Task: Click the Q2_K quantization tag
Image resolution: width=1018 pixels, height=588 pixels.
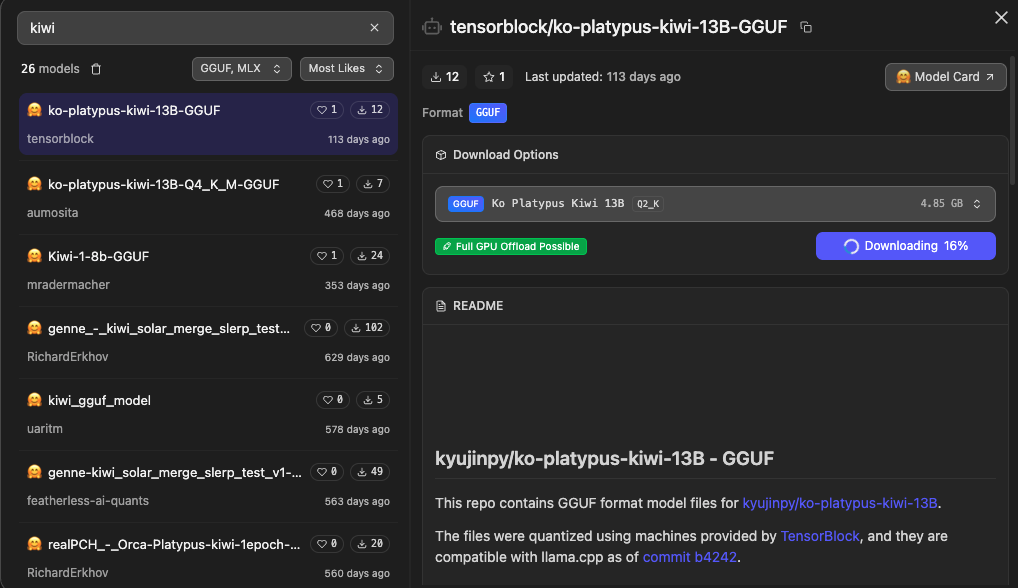Action: pyautogui.click(x=647, y=204)
